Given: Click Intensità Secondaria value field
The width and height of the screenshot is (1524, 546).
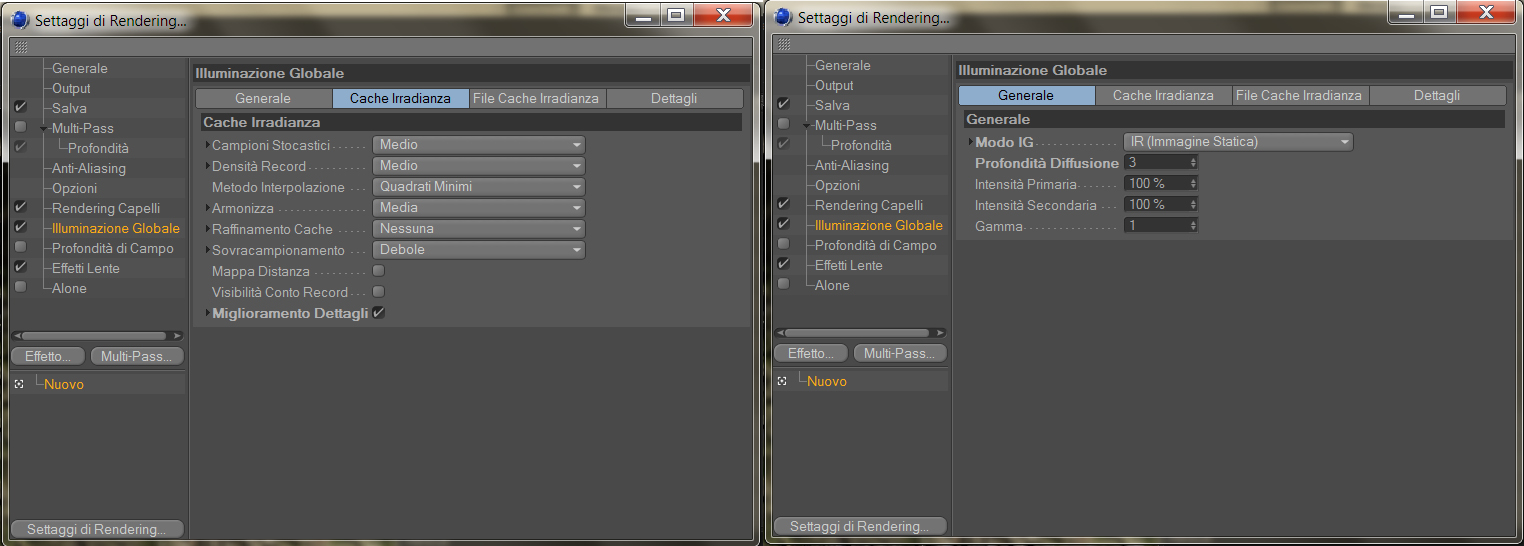Looking at the screenshot, I should 1160,204.
